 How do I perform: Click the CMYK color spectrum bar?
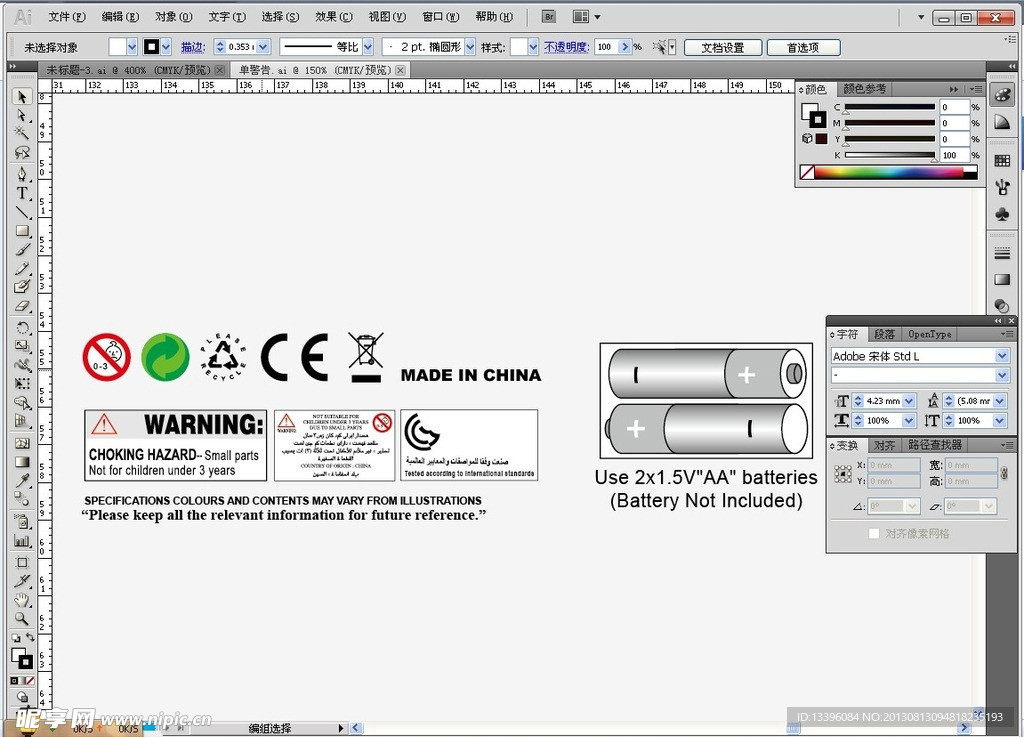click(x=888, y=172)
